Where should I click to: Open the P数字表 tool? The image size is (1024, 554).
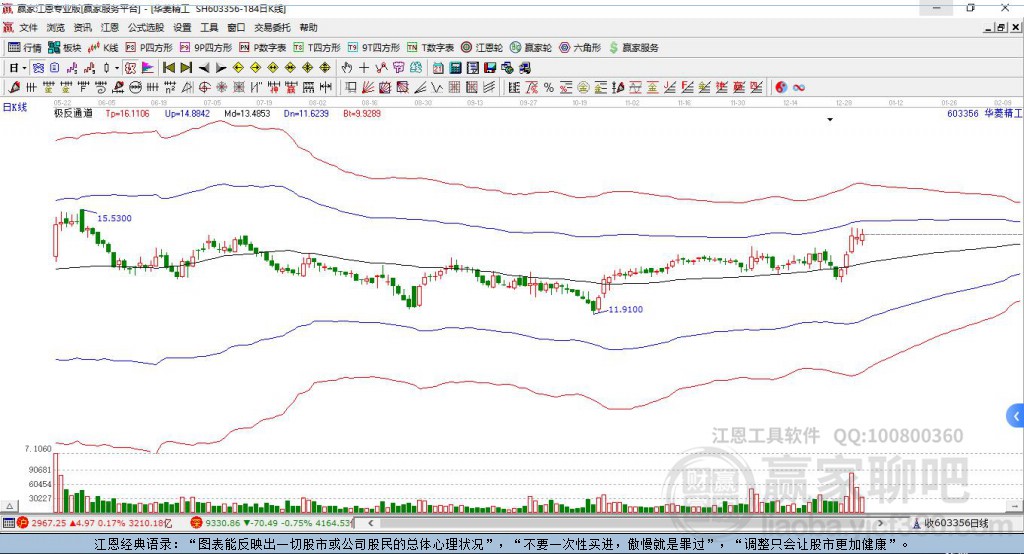[263, 48]
